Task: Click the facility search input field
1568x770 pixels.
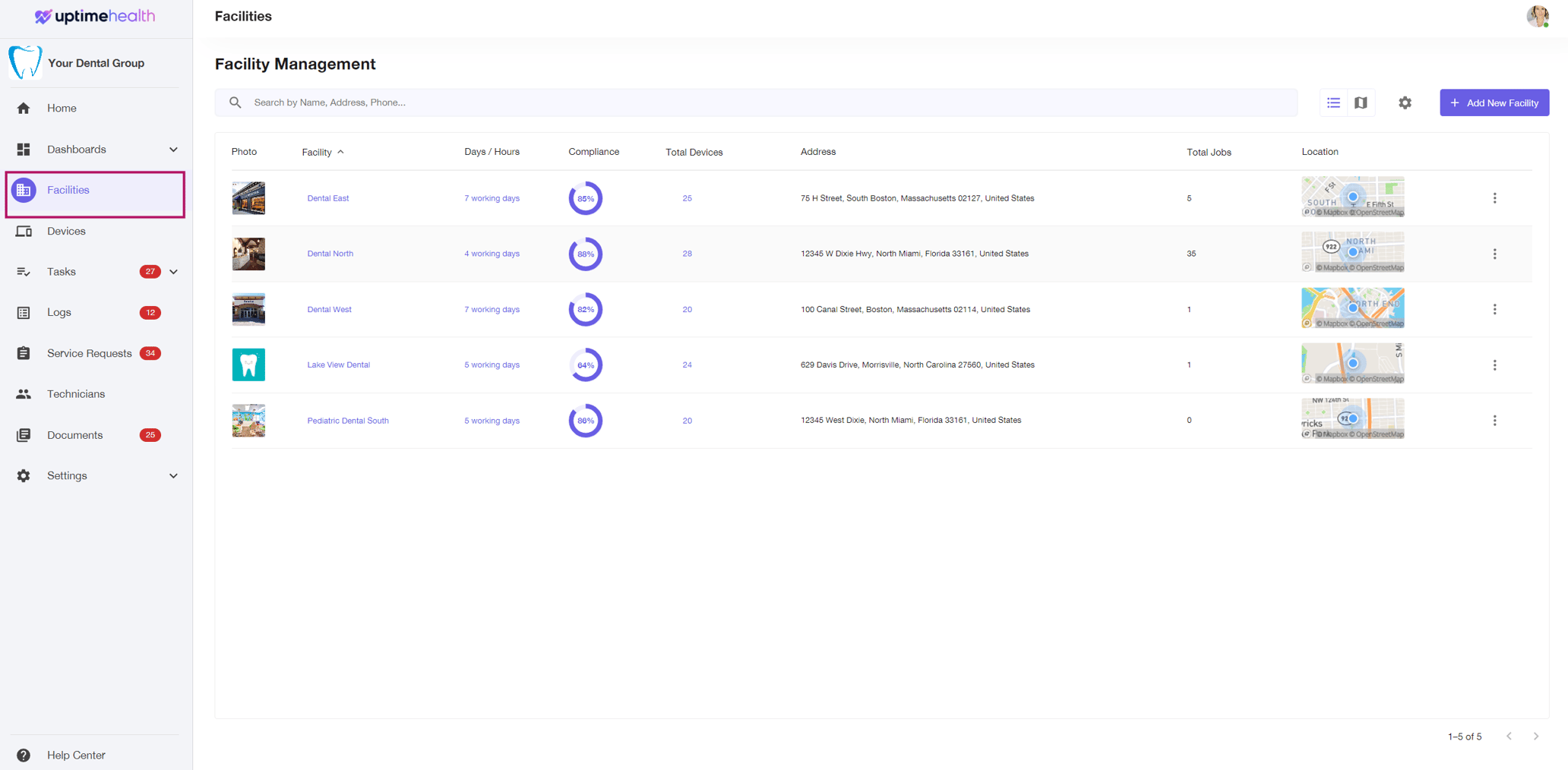Action: (756, 103)
